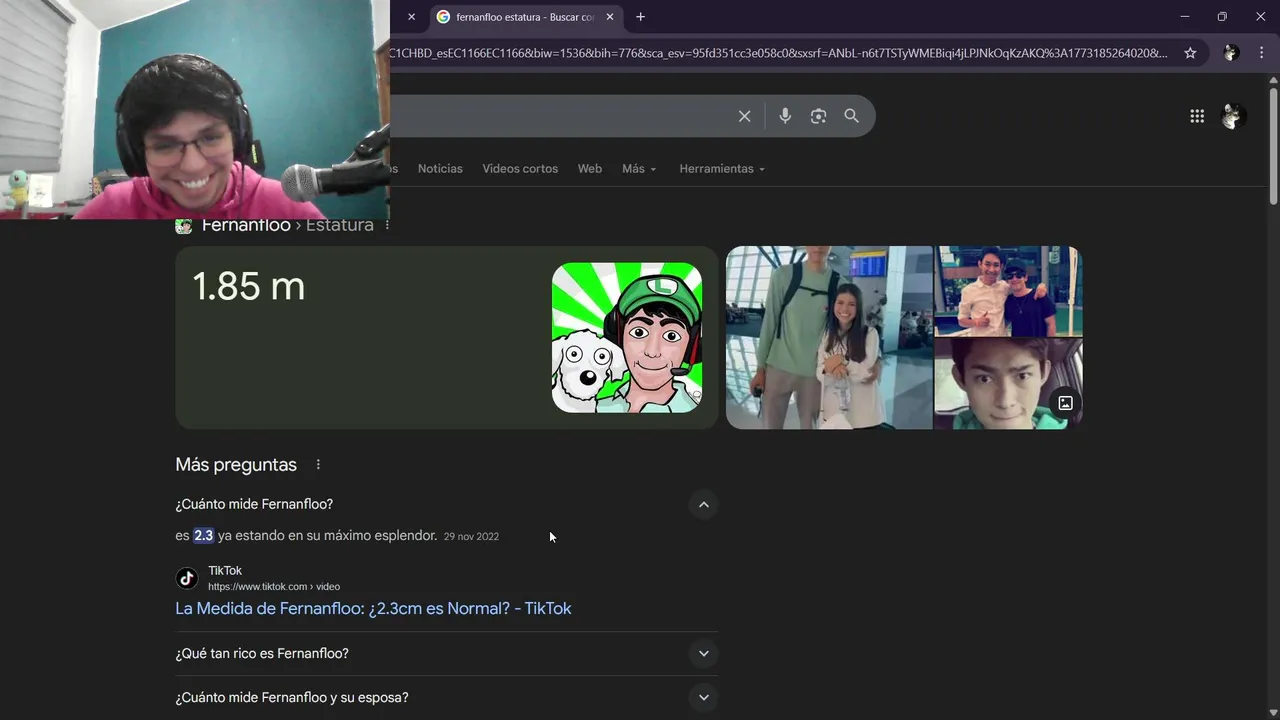Open TikTok link La Medida de Fernanfloo
Viewport: 1280px width, 720px height.
[x=373, y=608]
